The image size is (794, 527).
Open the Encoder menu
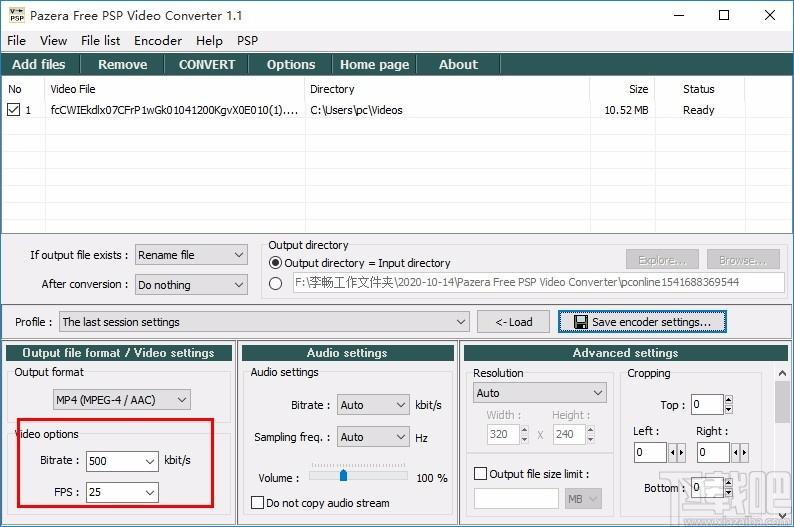pos(157,41)
